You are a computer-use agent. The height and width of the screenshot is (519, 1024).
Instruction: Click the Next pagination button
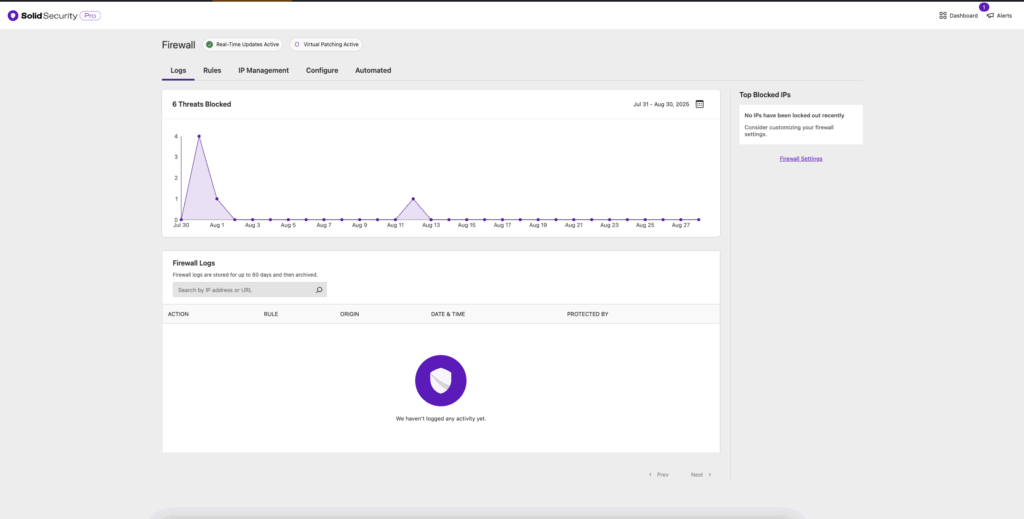tap(701, 475)
